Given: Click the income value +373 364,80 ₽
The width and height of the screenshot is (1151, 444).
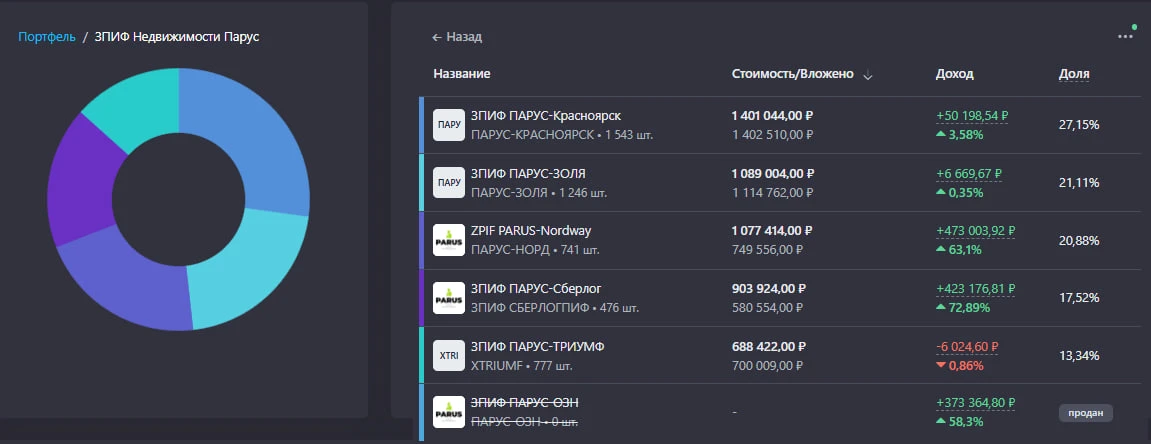Looking at the screenshot, I should click(976, 403).
